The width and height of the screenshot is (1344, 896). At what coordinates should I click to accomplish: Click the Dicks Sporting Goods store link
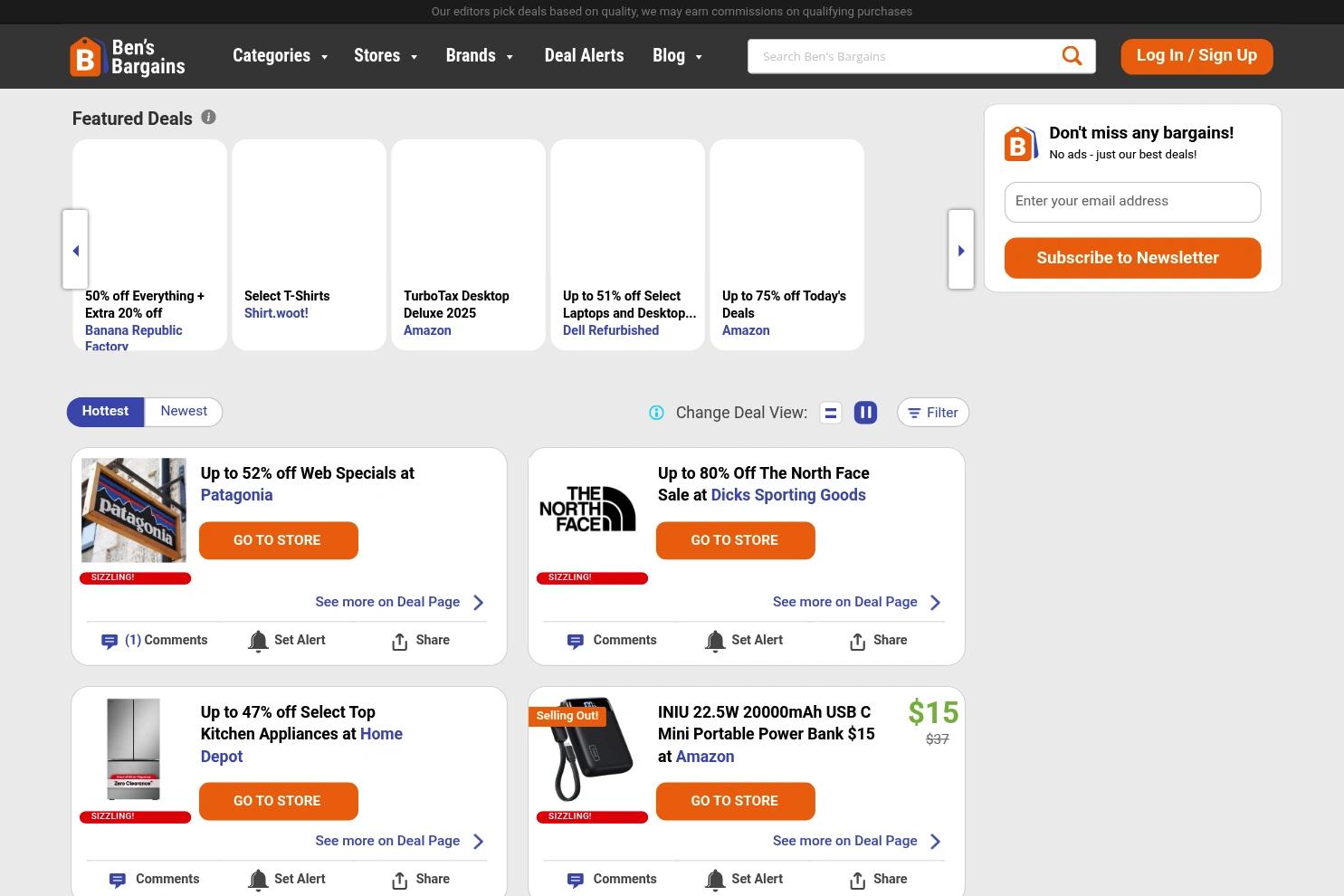pos(788,495)
